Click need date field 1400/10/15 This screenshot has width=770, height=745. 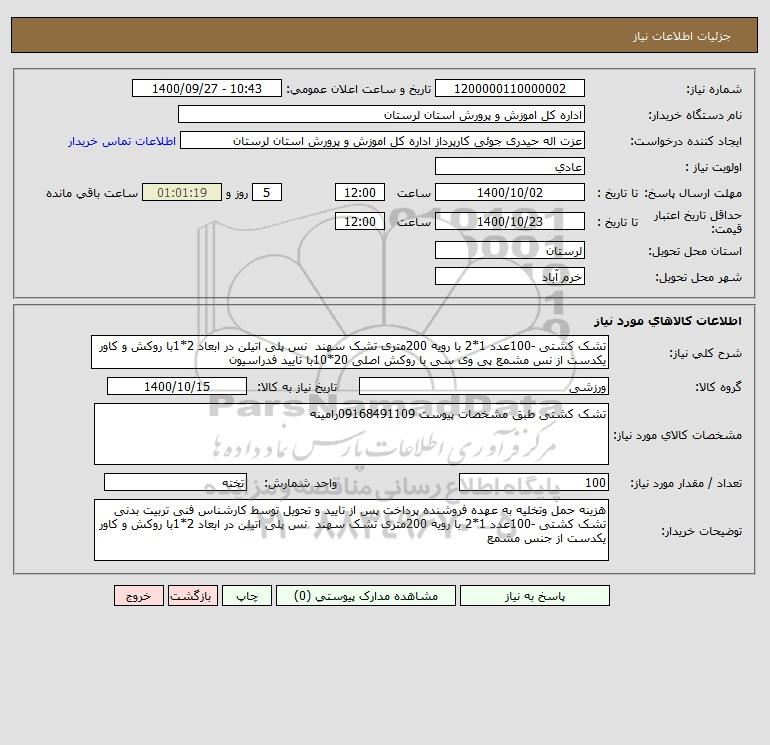[x=177, y=386]
